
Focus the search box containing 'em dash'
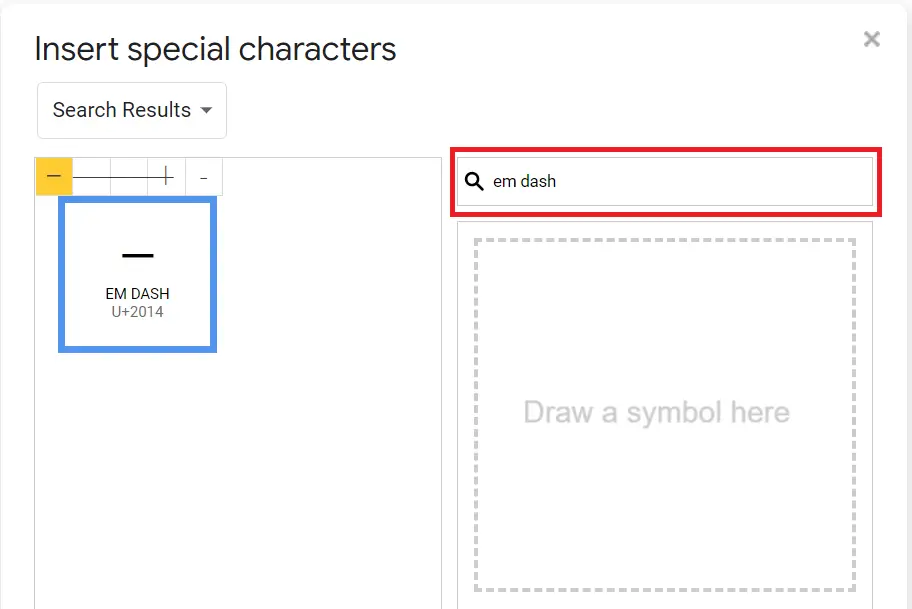tap(665, 181)
